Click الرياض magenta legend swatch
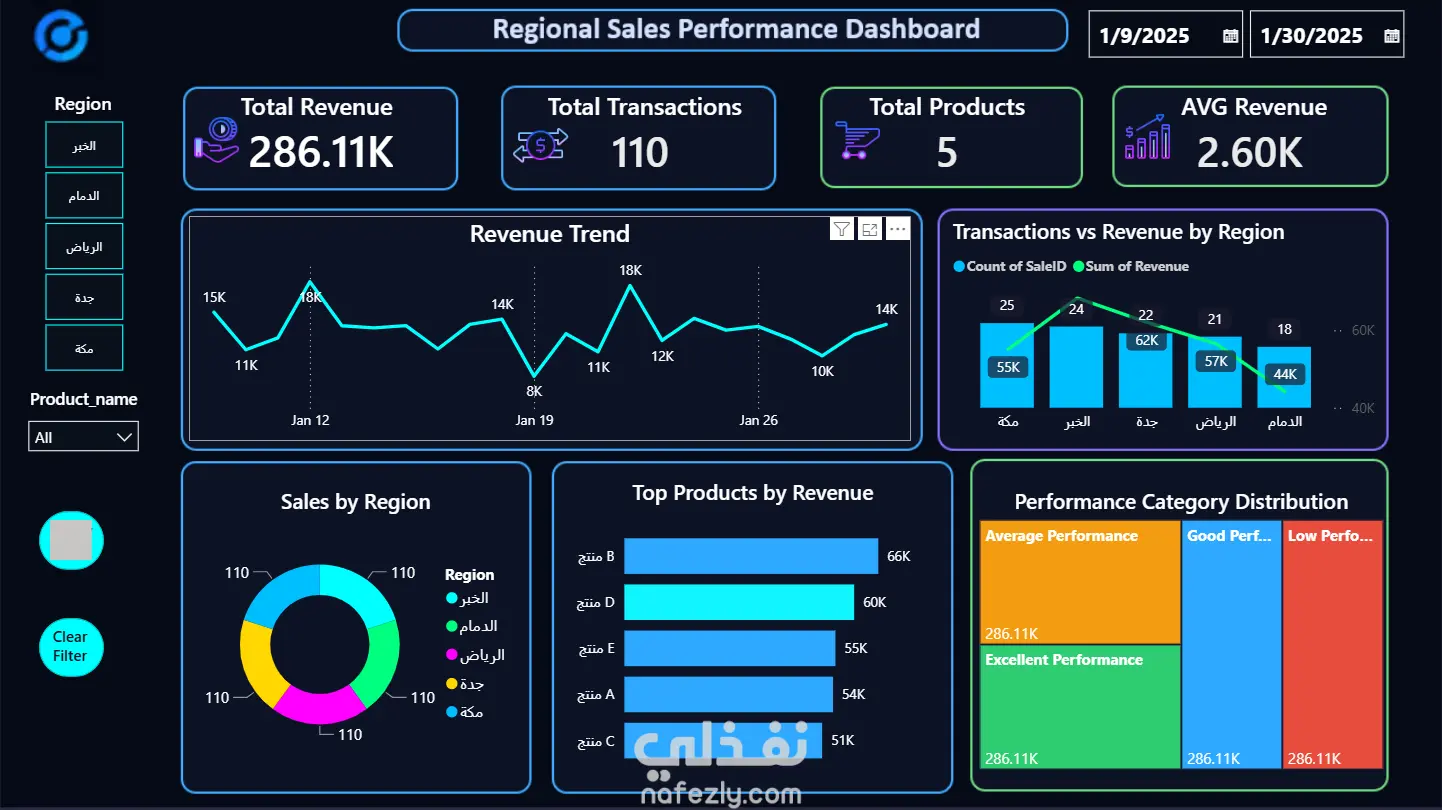The width and height of the screenshot is (1442, 810). [452, 655]
